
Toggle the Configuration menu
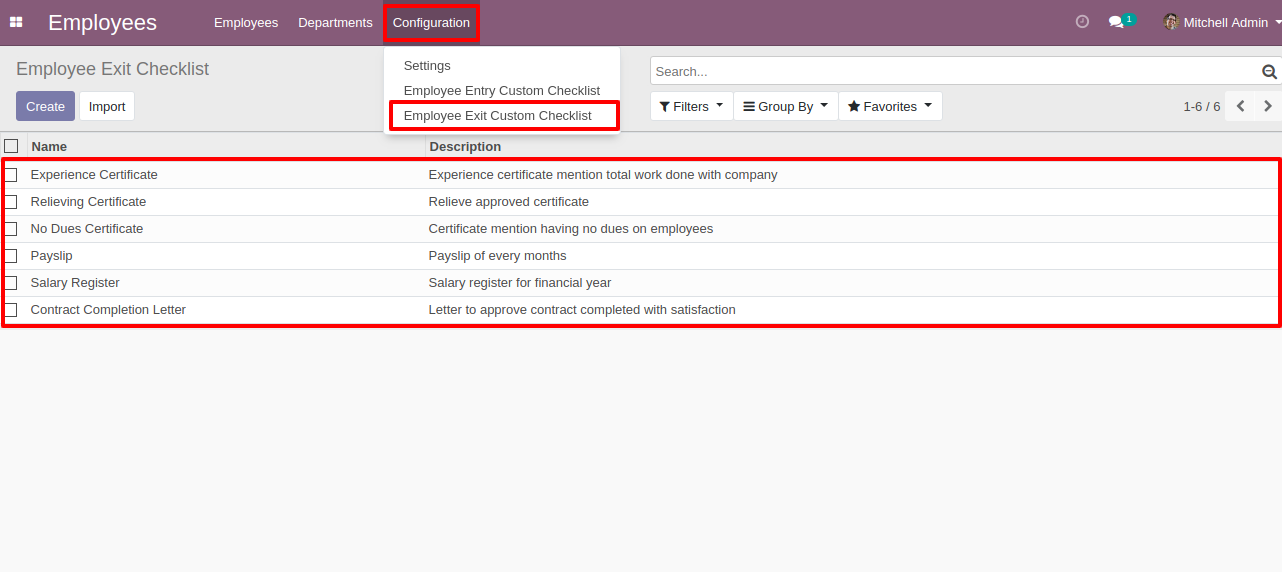coord(431,22)
